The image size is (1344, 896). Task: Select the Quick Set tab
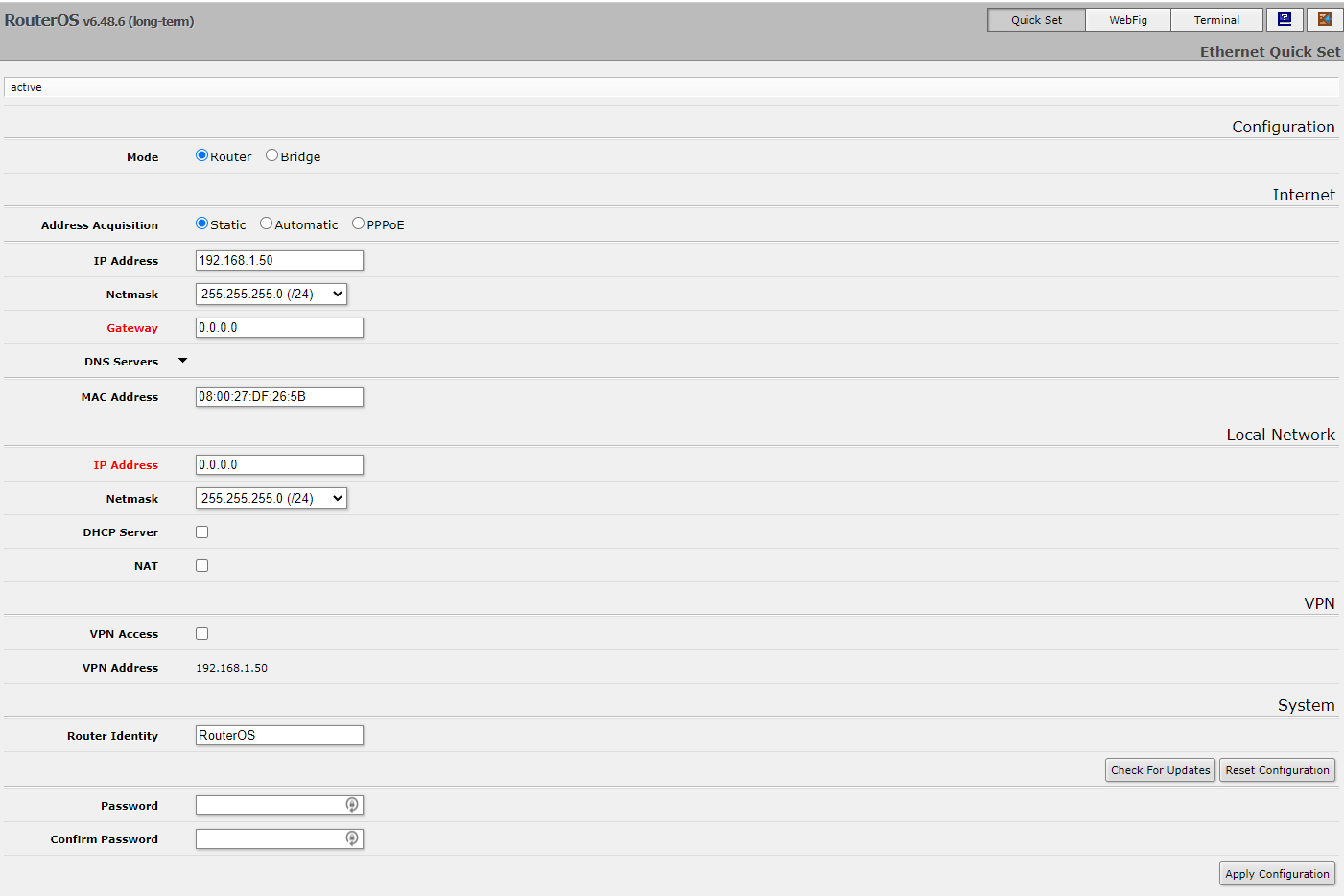[1036, 19]
